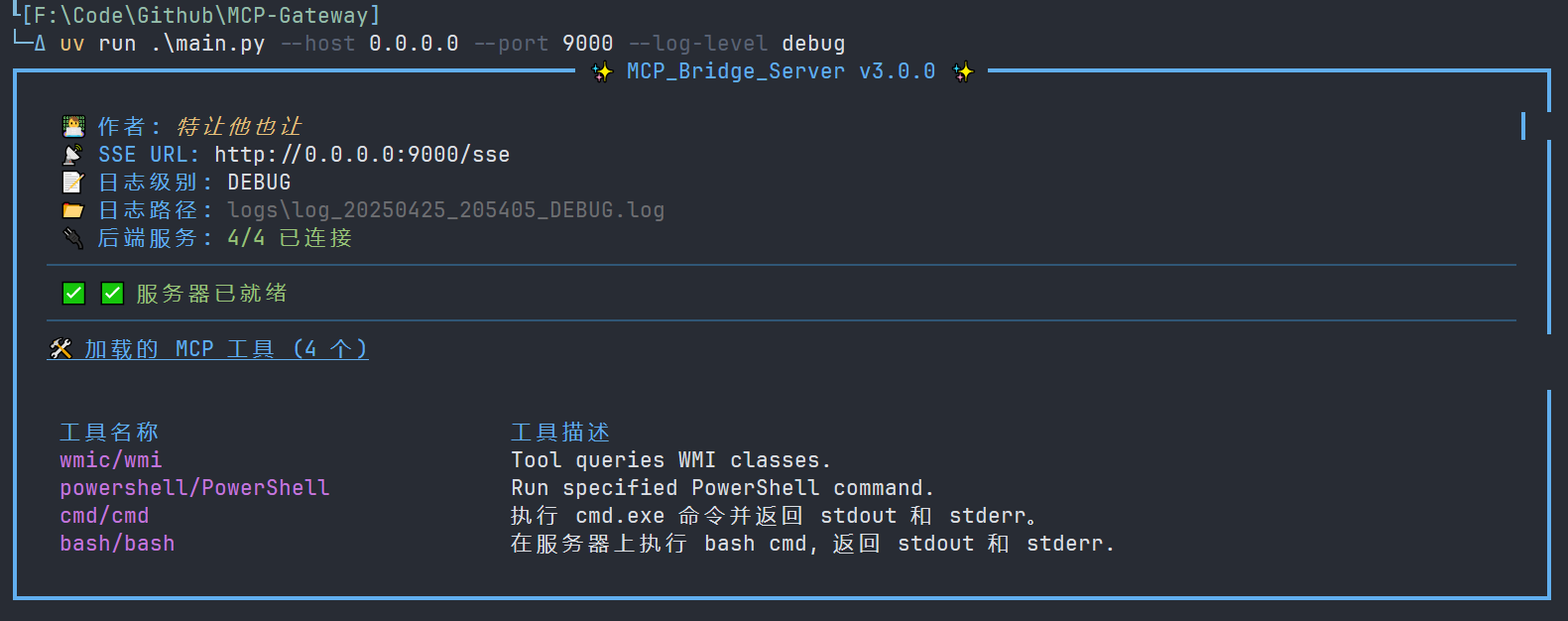Open the http://0.0.0.0:9000/sse URL

(x=362, y=155)
